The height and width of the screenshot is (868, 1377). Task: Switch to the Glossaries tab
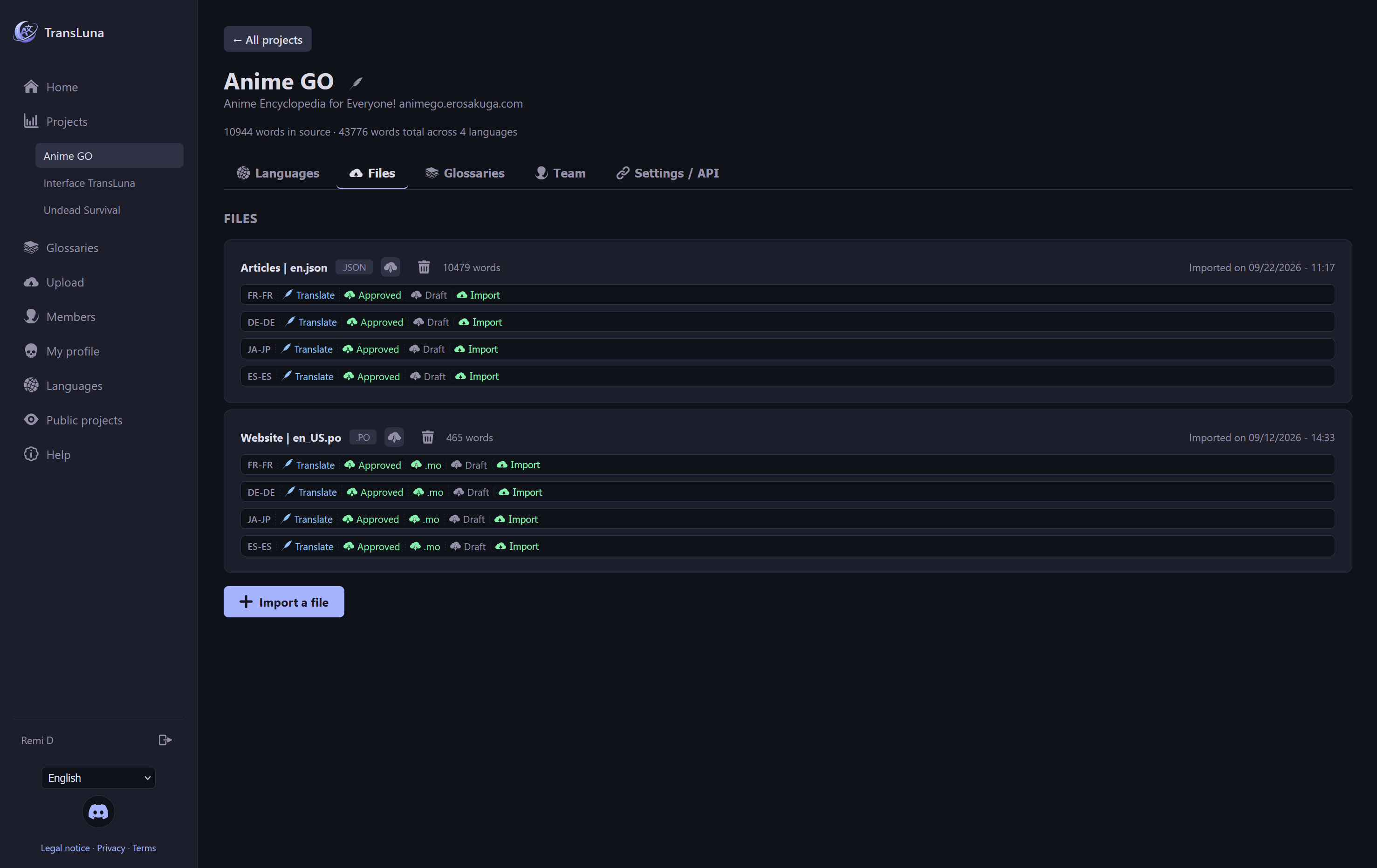pos(465,173)
